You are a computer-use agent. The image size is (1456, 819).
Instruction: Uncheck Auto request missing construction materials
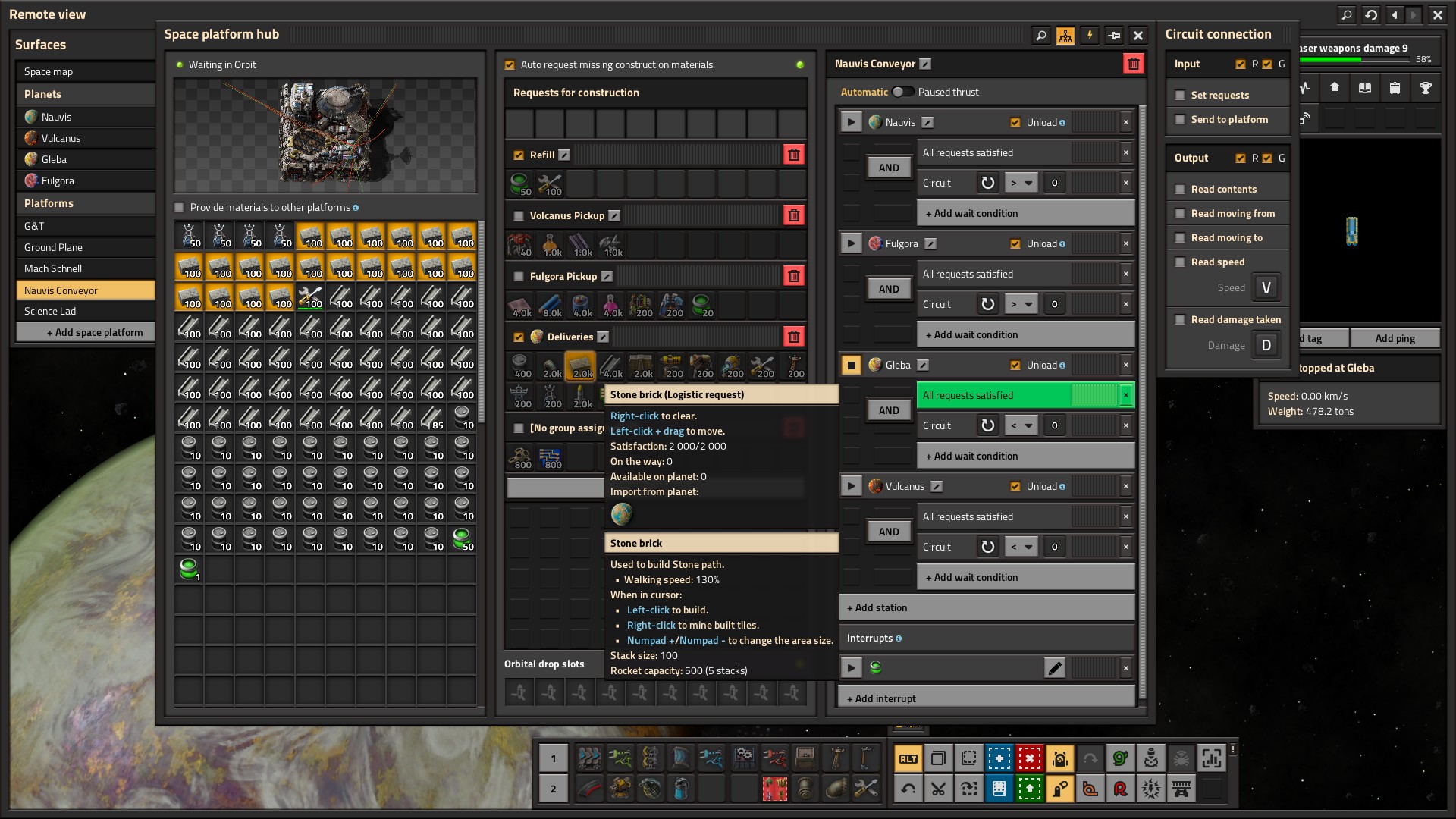coord(510,65)
